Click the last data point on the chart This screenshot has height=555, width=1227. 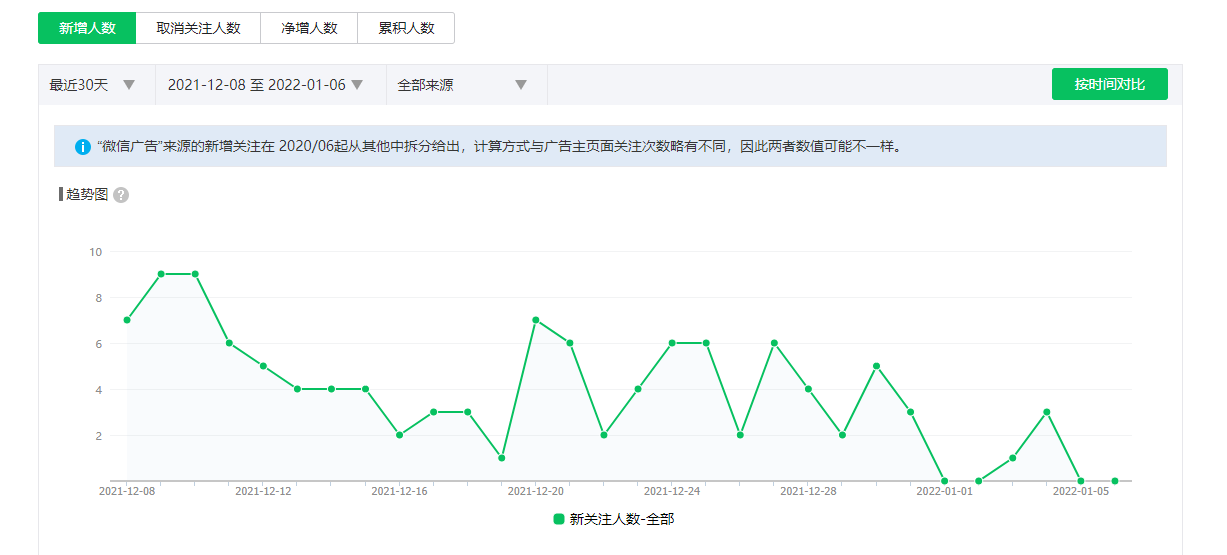[x=1114, y=481]
